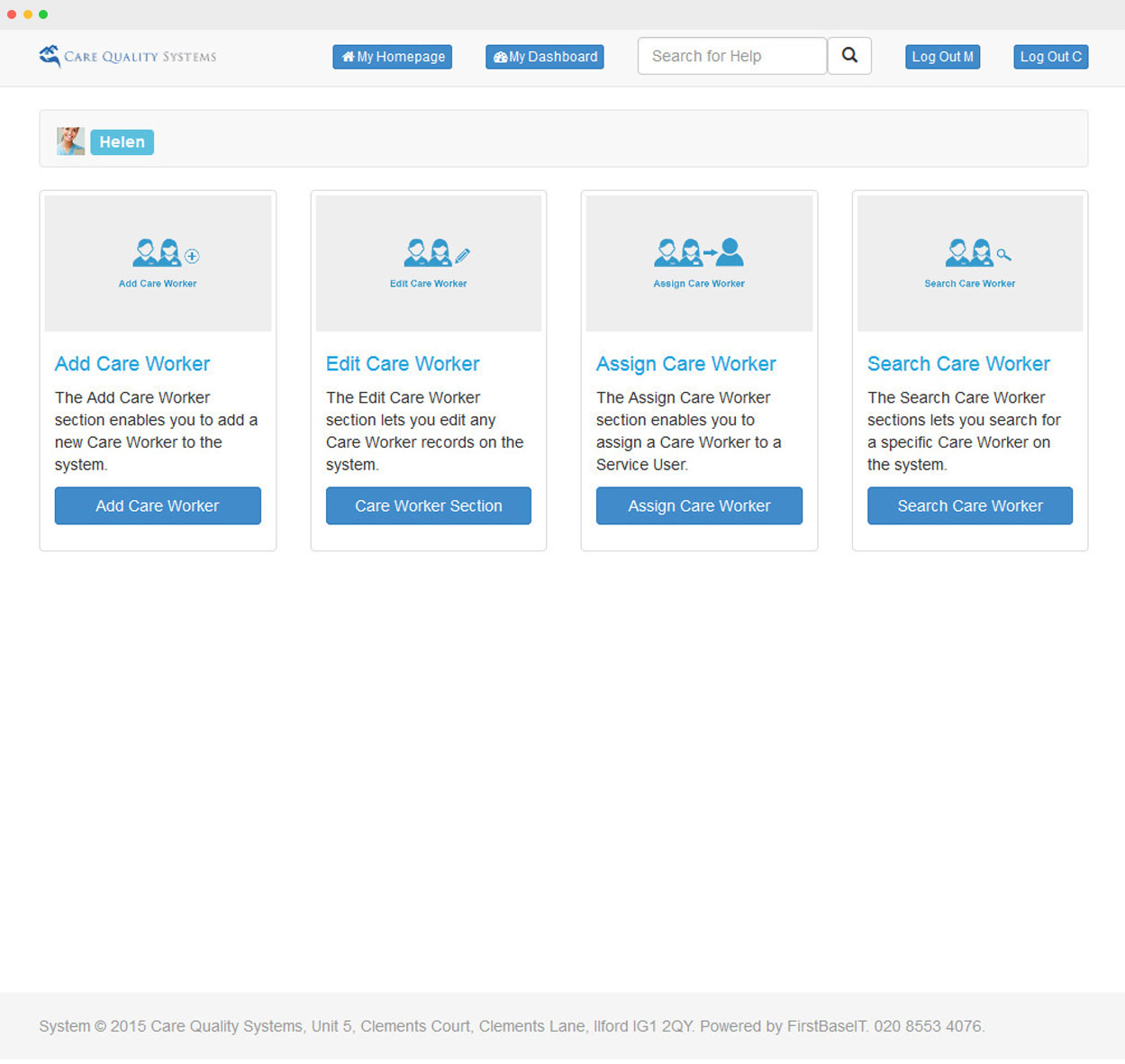This screenshot has height=1064, width=1125.
Task: Follow the Assign Care Worker heading link
Action: 685,364
